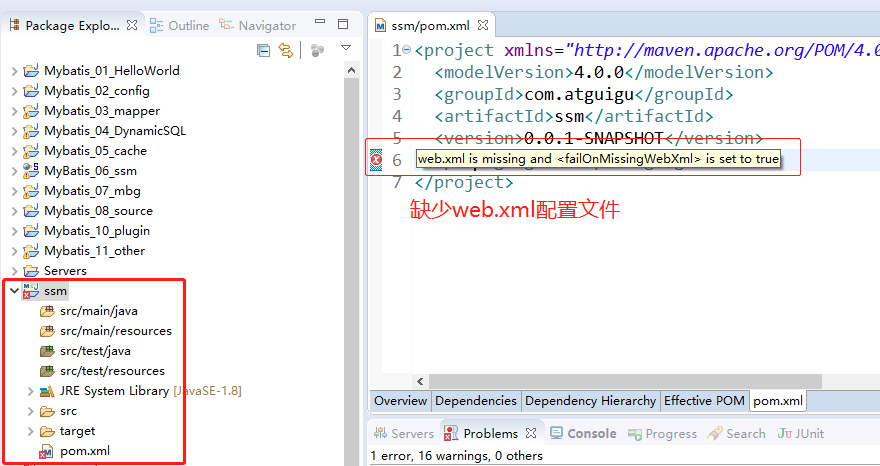Expand the Mybatis_02_config project
Viewport: 880px width, 466px height.
coord(15,92)
